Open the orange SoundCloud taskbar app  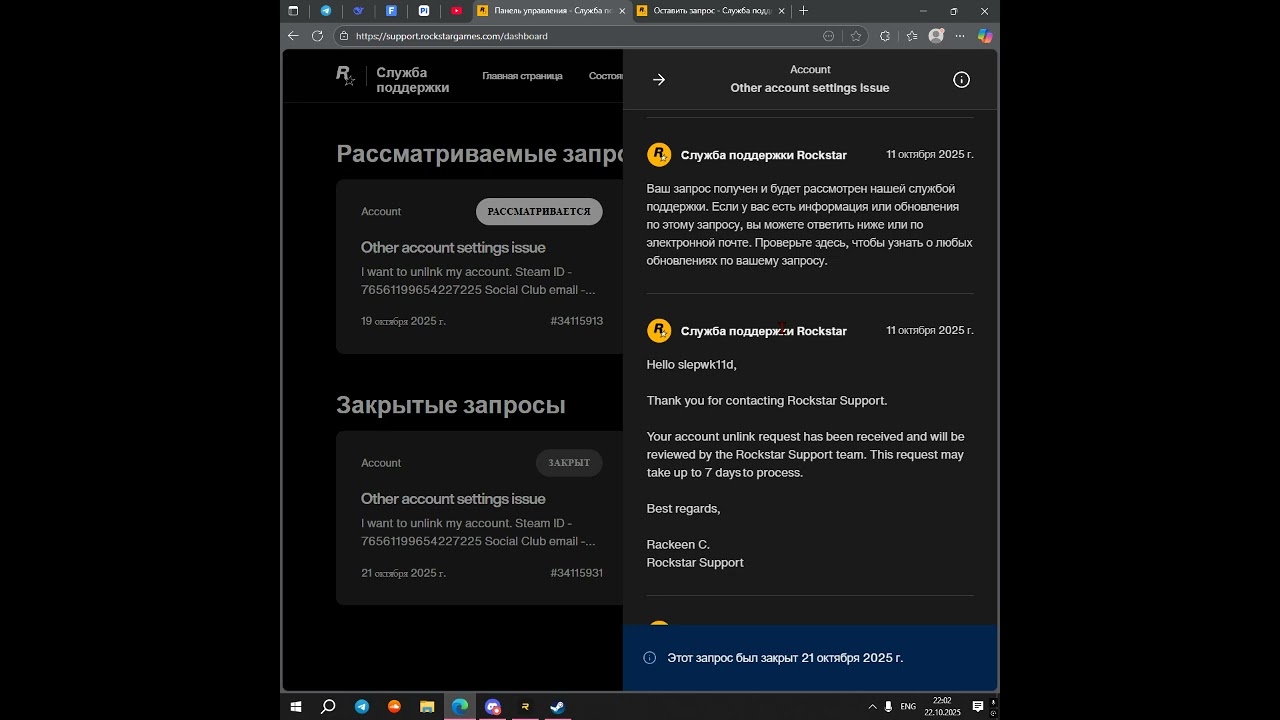(x=394, y=707)
